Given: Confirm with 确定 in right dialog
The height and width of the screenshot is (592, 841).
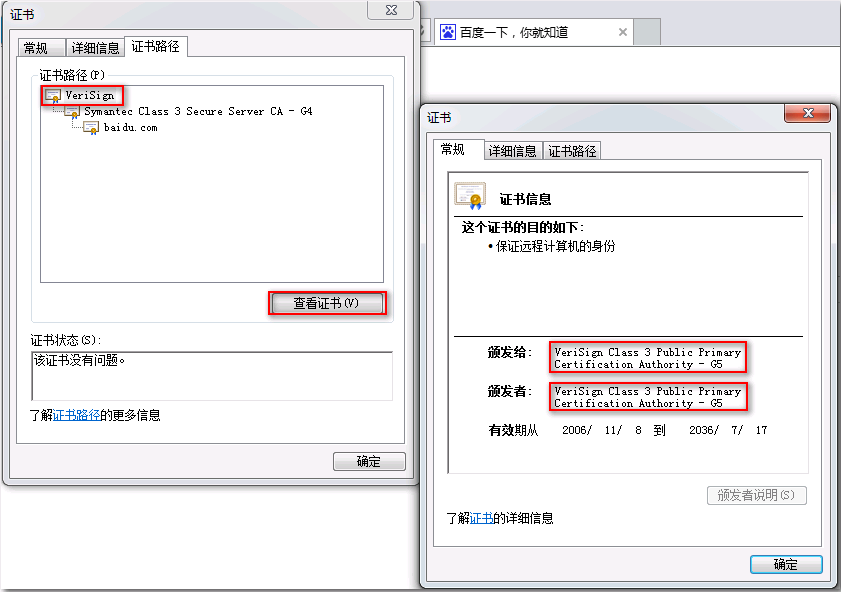Looking at the screenshot, I should pos(786,564).
